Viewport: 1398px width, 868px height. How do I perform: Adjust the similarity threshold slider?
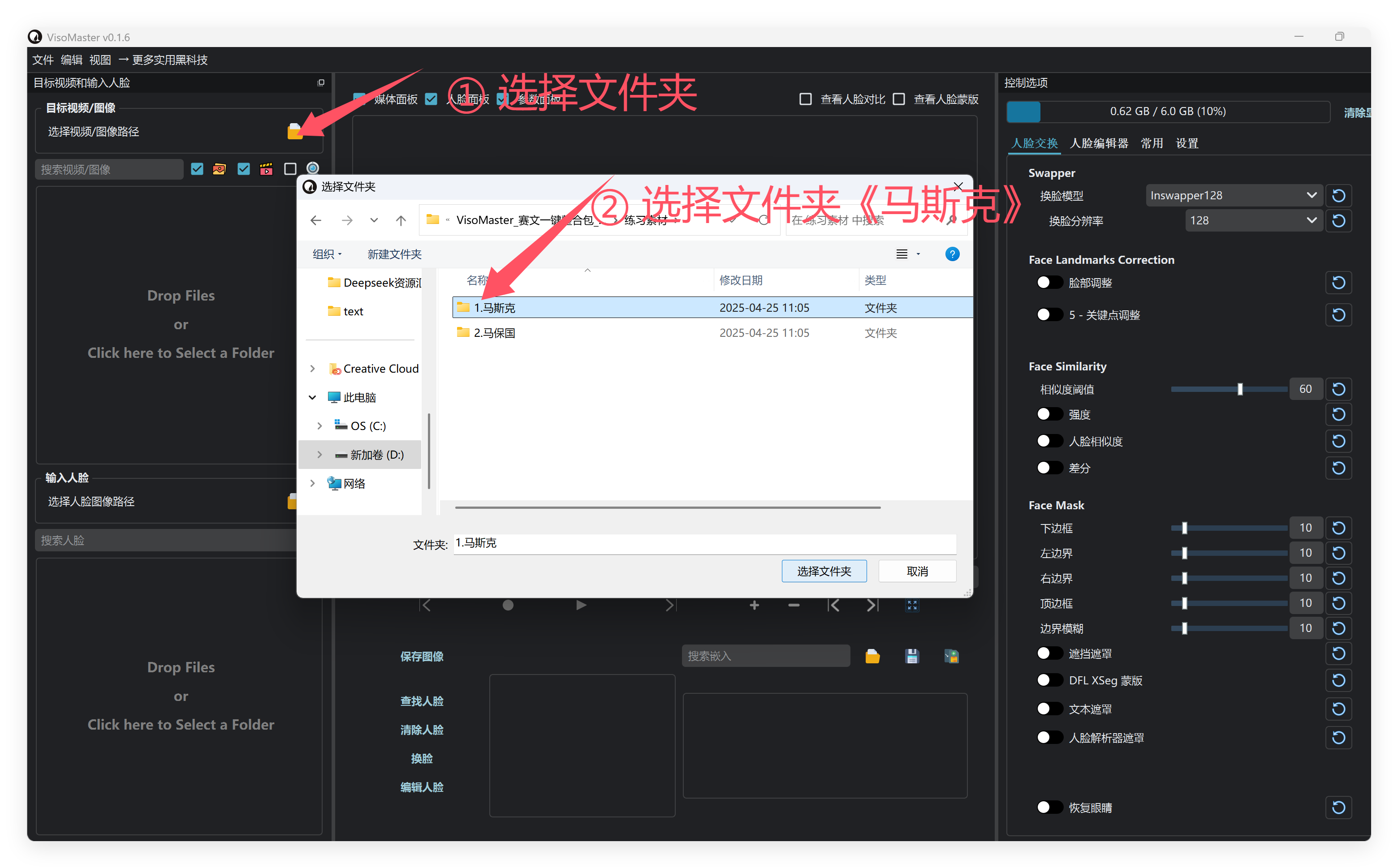click(1229, 389)
